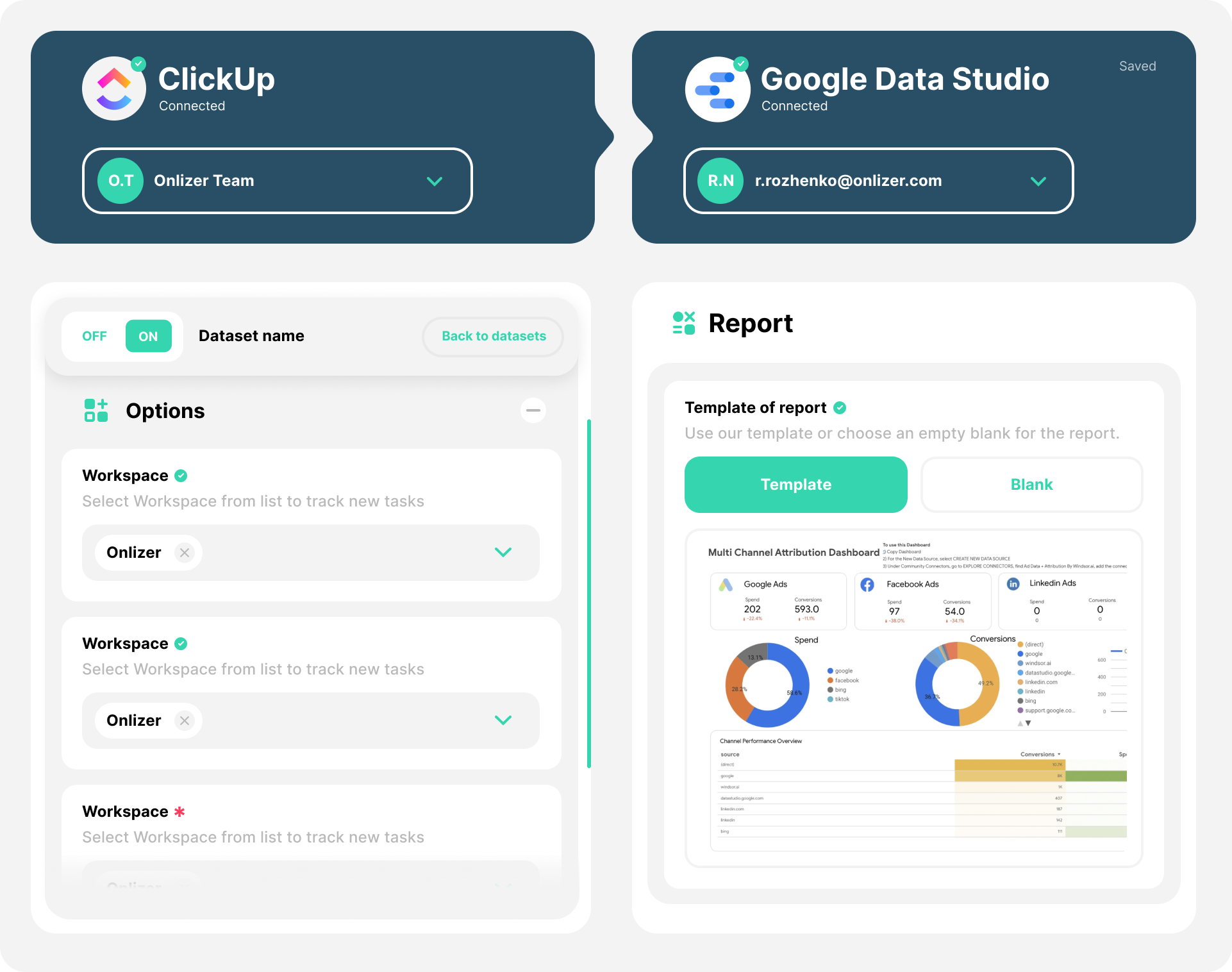
Task: Select the Template report option
Action: (x=795, y=485)
